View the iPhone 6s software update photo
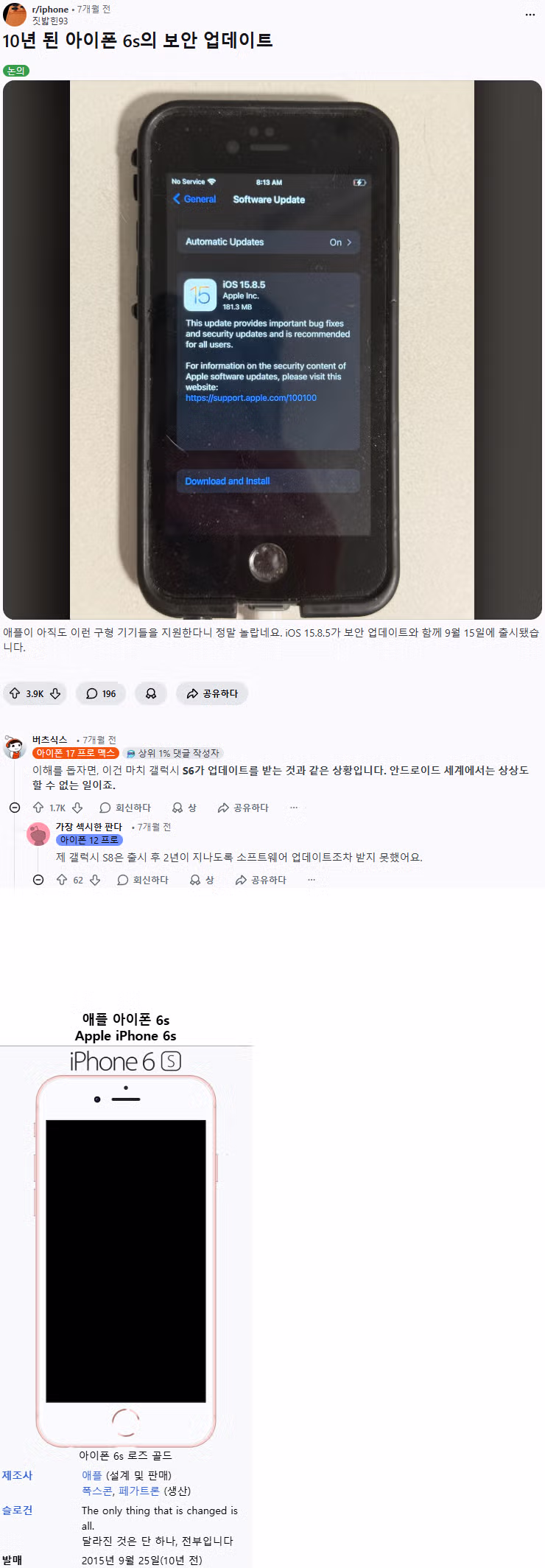The height and width of the screenshot is (1568, 545). (272, 350)
